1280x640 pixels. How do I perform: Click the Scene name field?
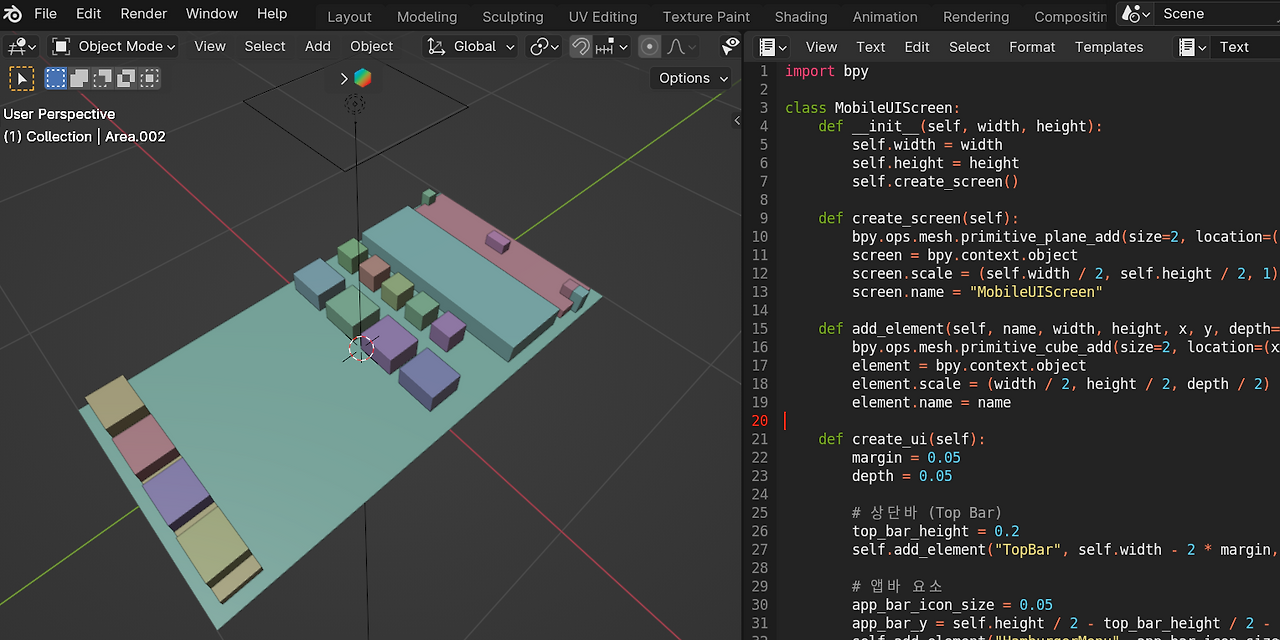pos(1215,14)
